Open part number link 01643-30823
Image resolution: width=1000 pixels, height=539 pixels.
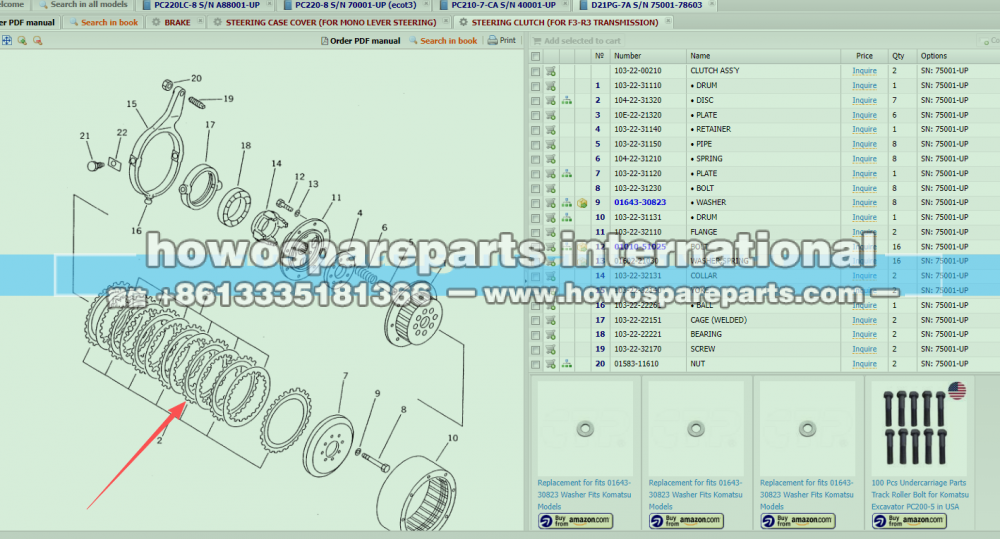pos(640,203)
